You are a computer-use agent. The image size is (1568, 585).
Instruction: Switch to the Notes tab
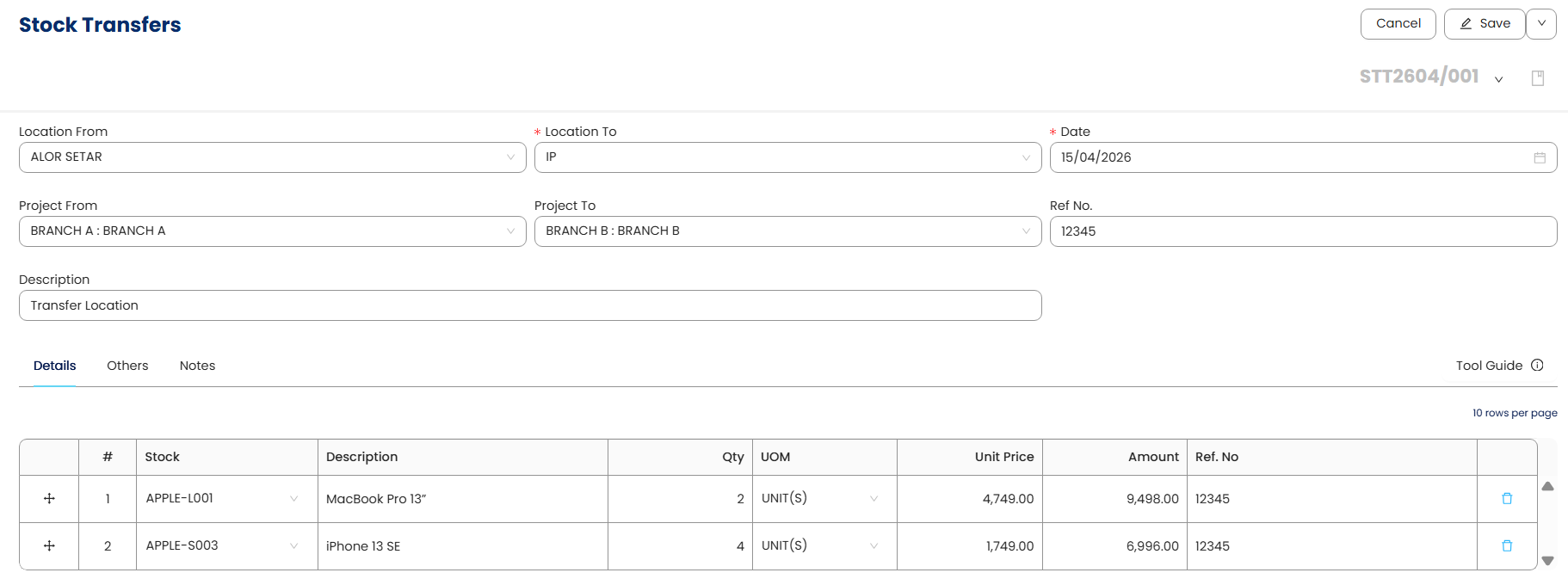point(197,366)
